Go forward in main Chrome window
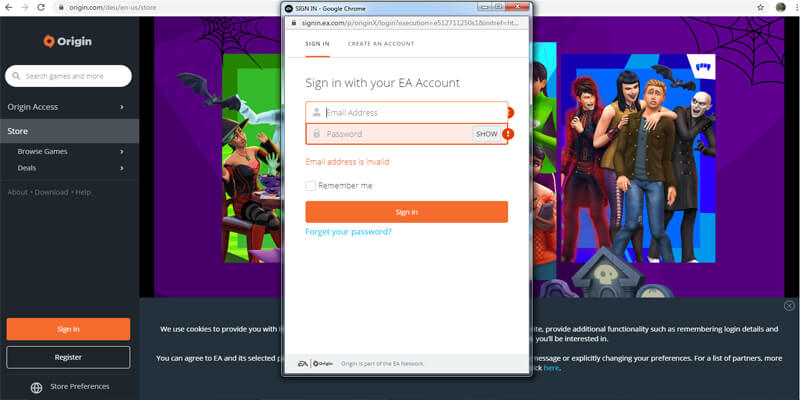This screenshot has height=400, width=800. point(24,7)
